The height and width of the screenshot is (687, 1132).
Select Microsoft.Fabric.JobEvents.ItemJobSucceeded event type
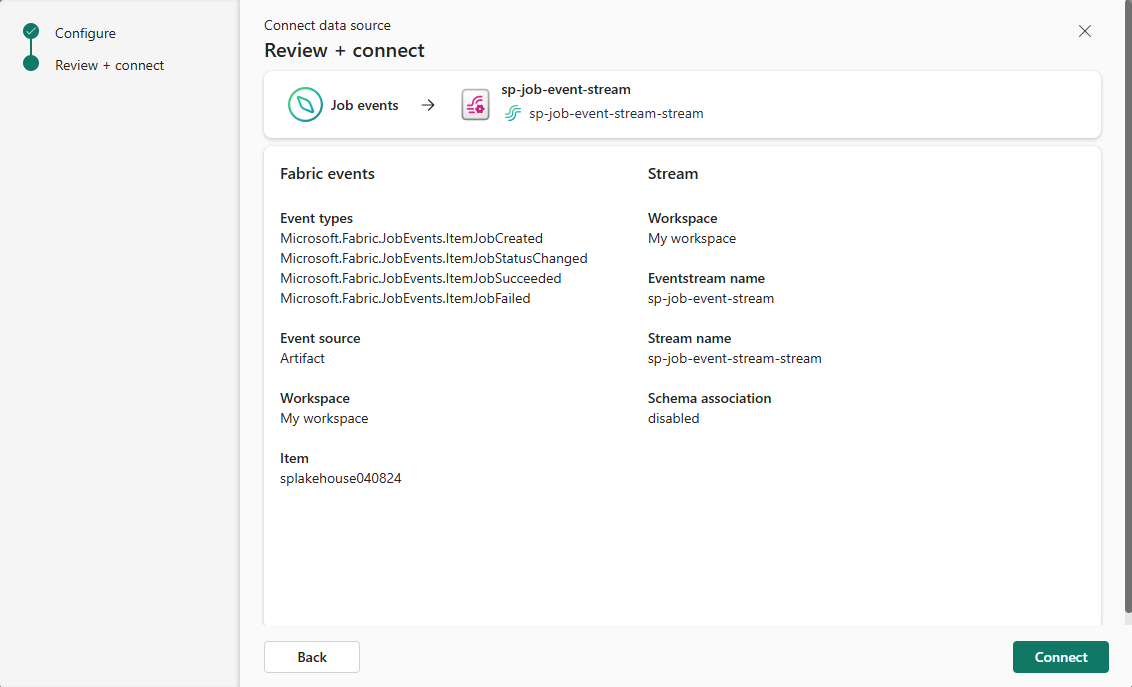tap(421, 279)
